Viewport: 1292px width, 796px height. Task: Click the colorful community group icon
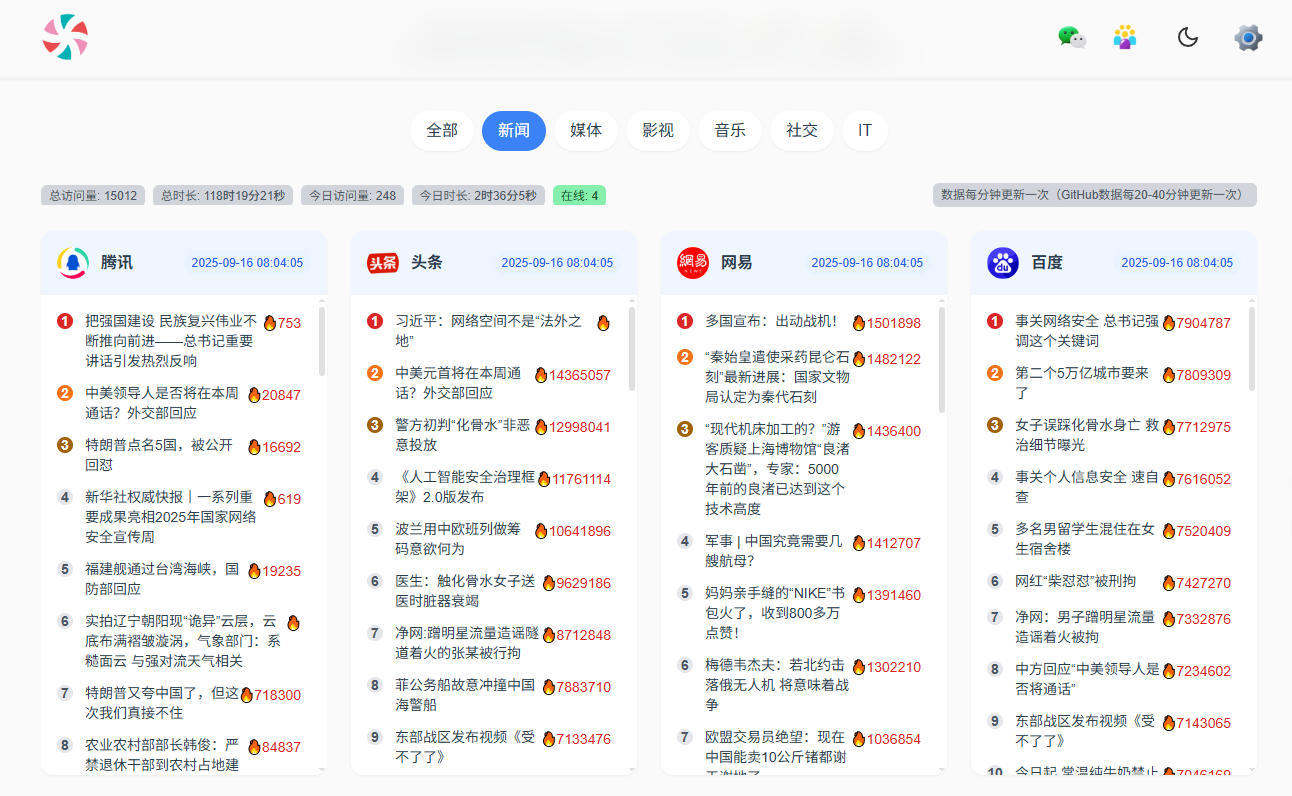[1125, 37]
